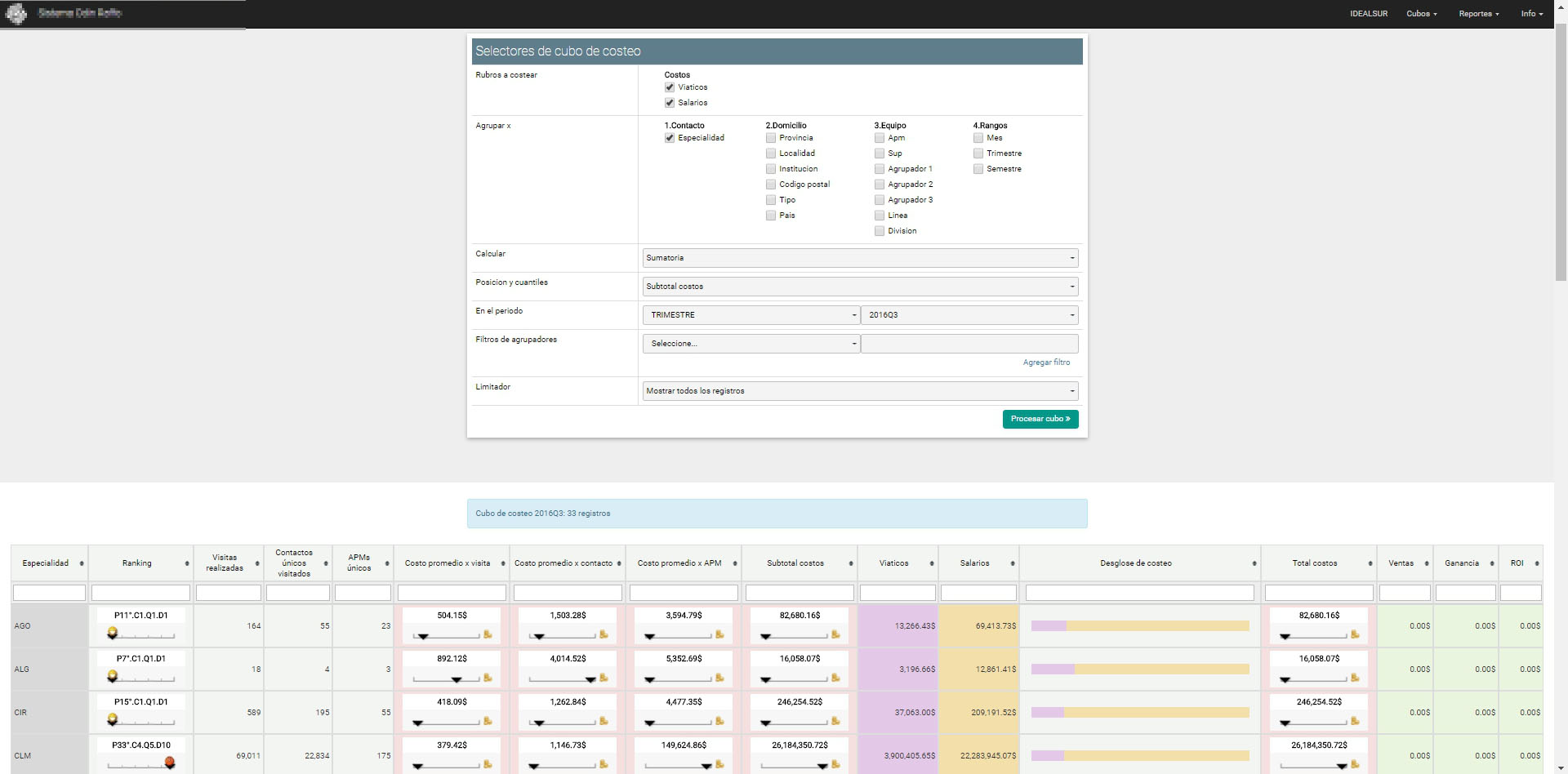This screenshot has width=1568, height=774.
Task: Open Limitador Mostrar todos los registros dropdown
Action: (x=860, y=391)
